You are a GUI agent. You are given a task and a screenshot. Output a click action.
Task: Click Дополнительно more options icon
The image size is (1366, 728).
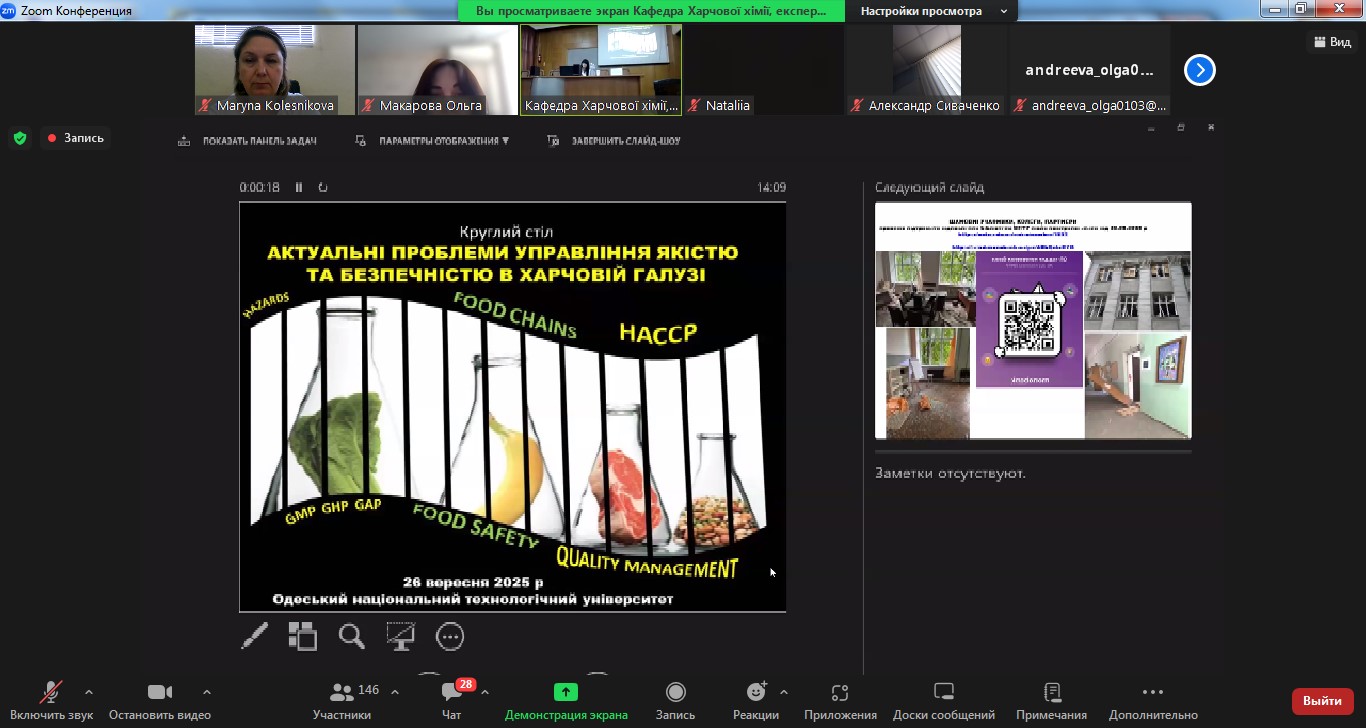(x=1152, y=693)
